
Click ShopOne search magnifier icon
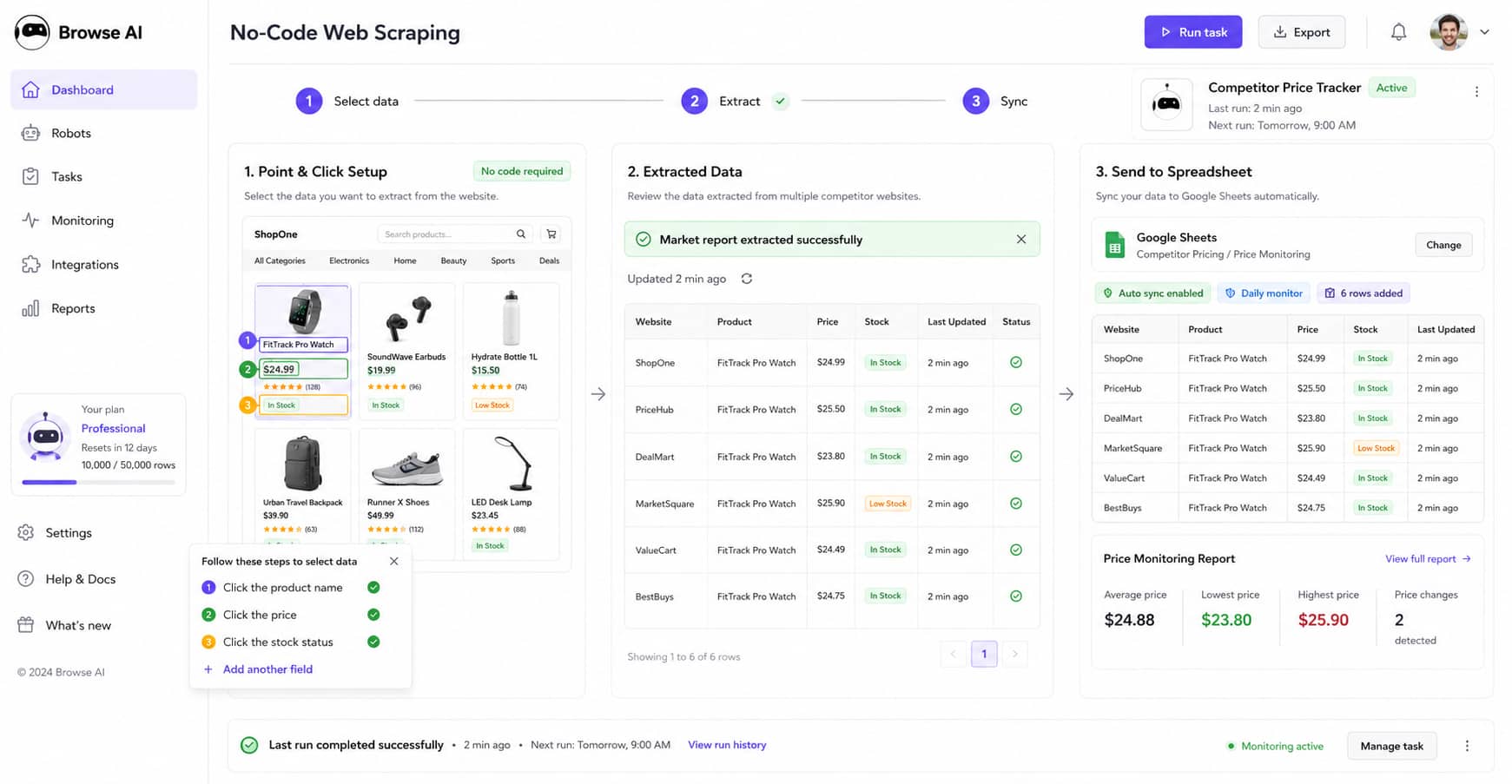[521, 234]
